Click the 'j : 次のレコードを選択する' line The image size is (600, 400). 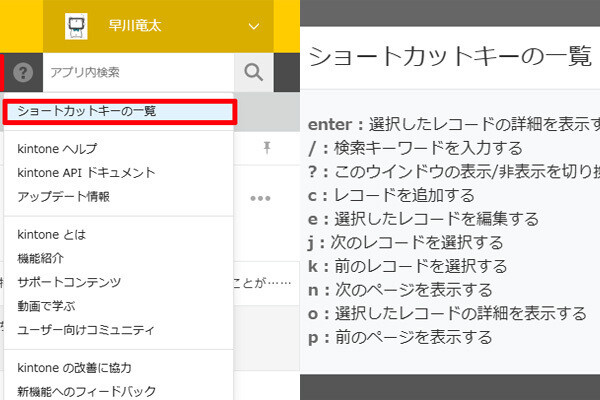406,243
